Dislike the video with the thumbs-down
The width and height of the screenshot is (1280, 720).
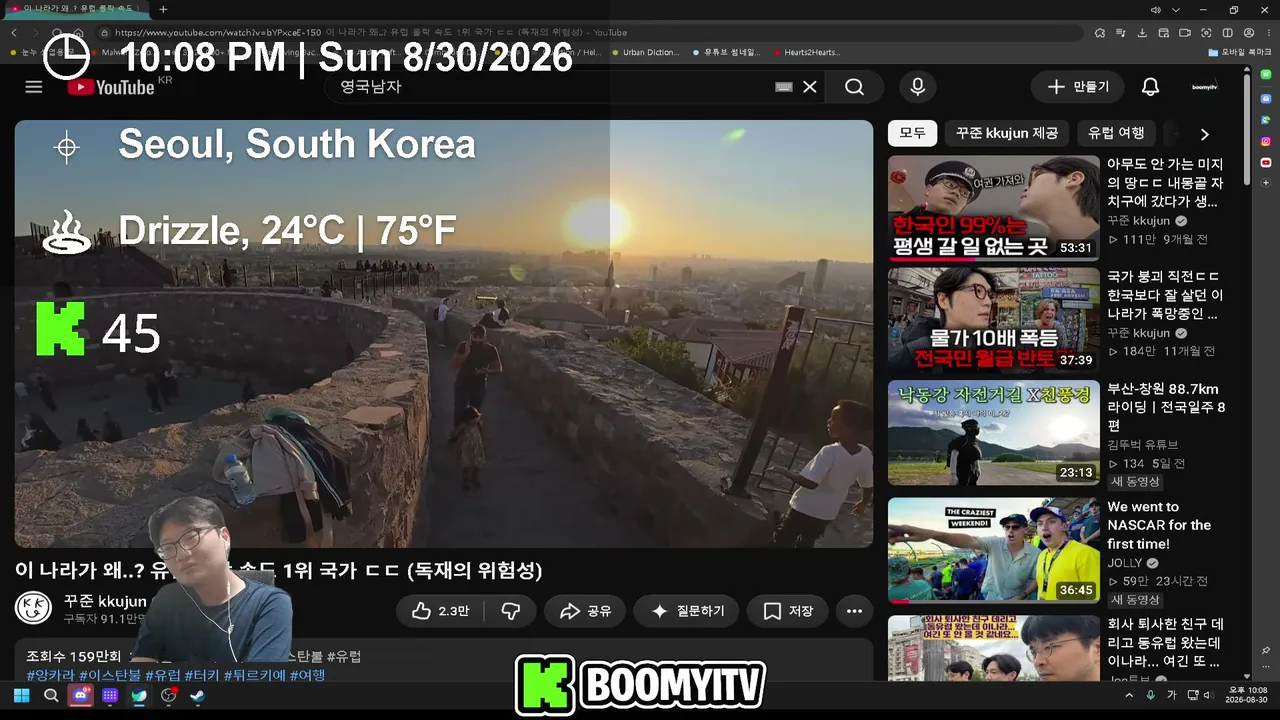point(511,611)
